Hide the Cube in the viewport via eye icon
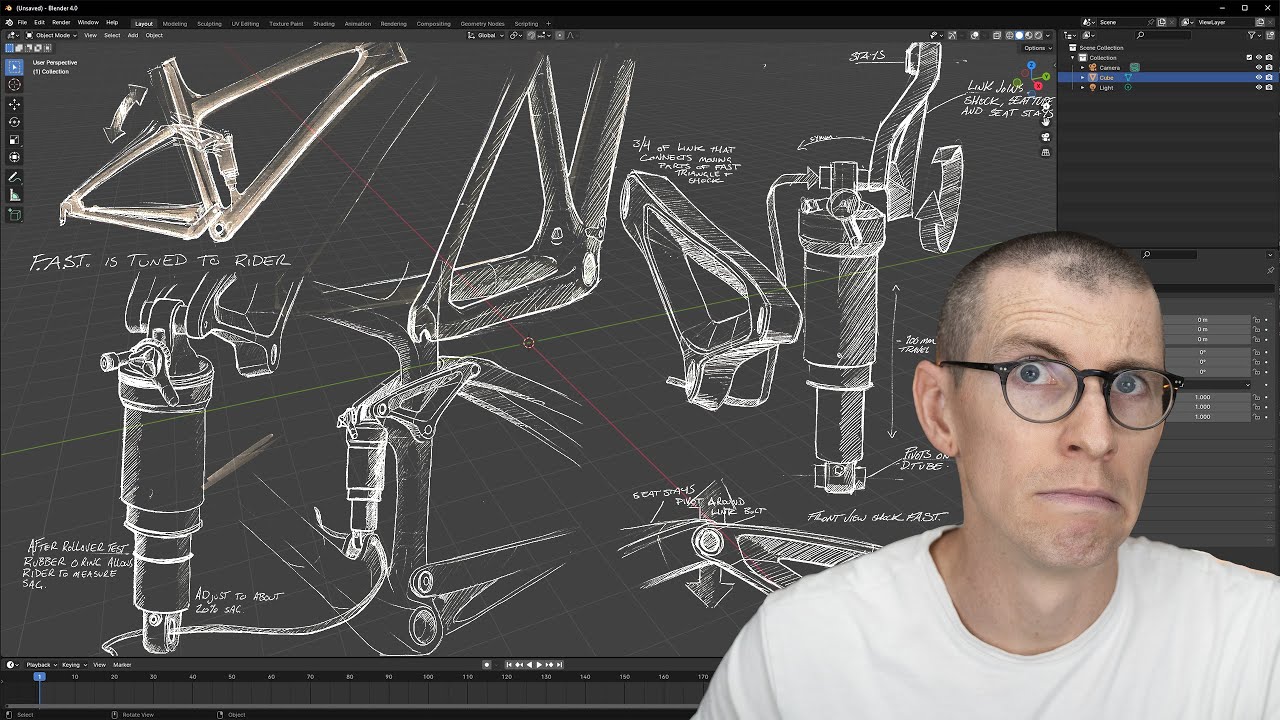This screenshot has width=1280, height=720. tap(1259, 77)
